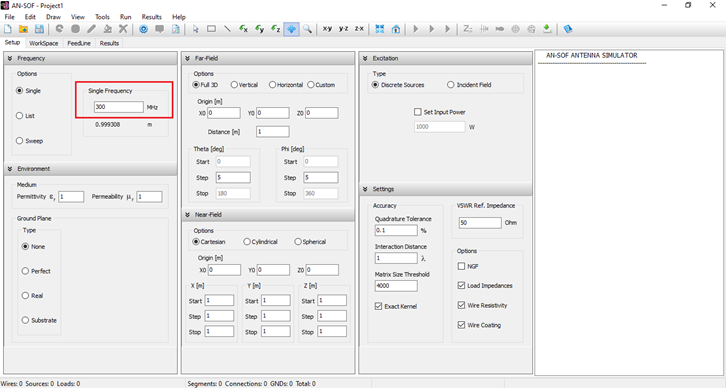Click the far-field Distance input field
This screenshot has width=726, height=389.
coord(273,132)
